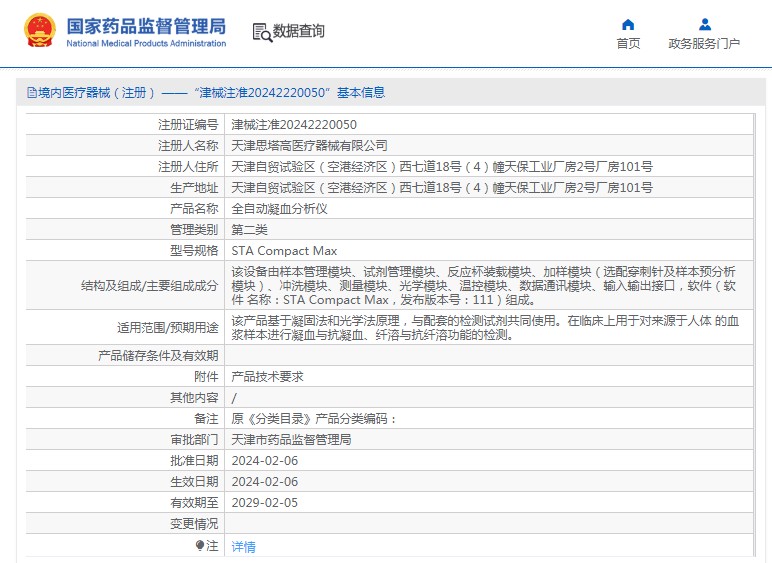Viewport: 772px width, 563px height.
Task: Click the 政务服务门户 user icon
Action: point(705,24)
